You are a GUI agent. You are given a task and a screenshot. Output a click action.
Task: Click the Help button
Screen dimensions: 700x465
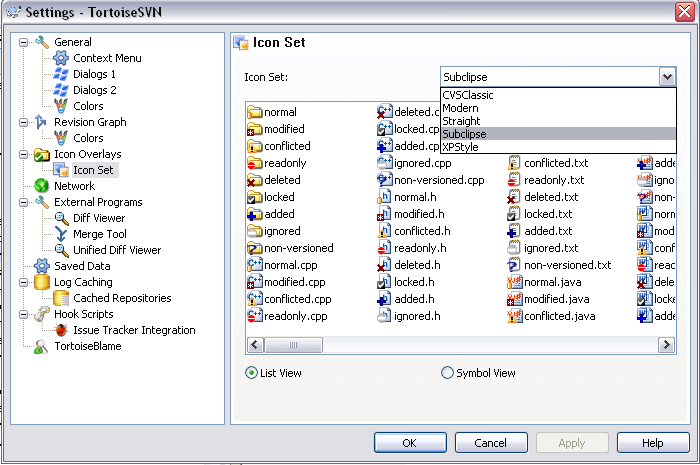pyautogui.click(x=653, y=443)
